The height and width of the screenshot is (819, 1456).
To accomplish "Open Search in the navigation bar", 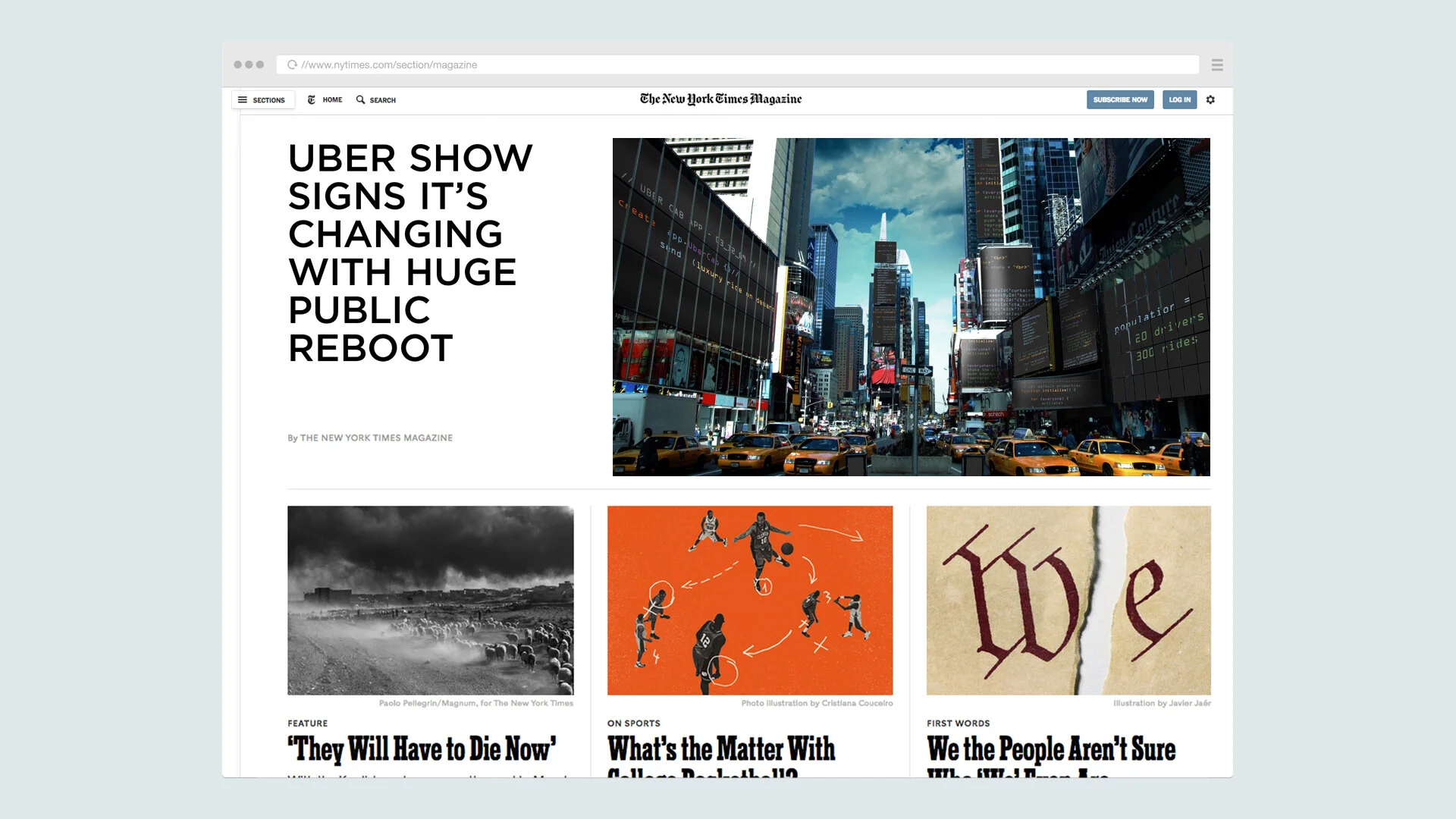I will pyautogui.click(x=382, y=100).
